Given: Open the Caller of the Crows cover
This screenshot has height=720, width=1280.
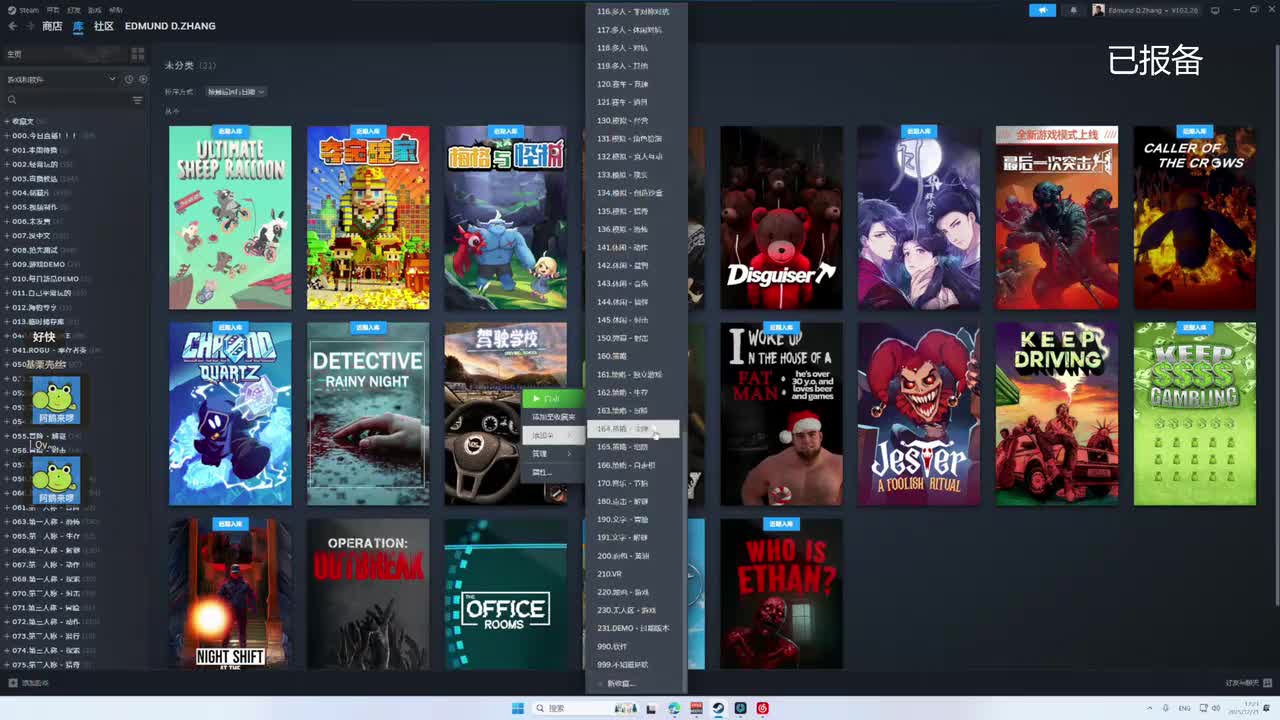Looking at the screenshot, I should point(1194,218).
